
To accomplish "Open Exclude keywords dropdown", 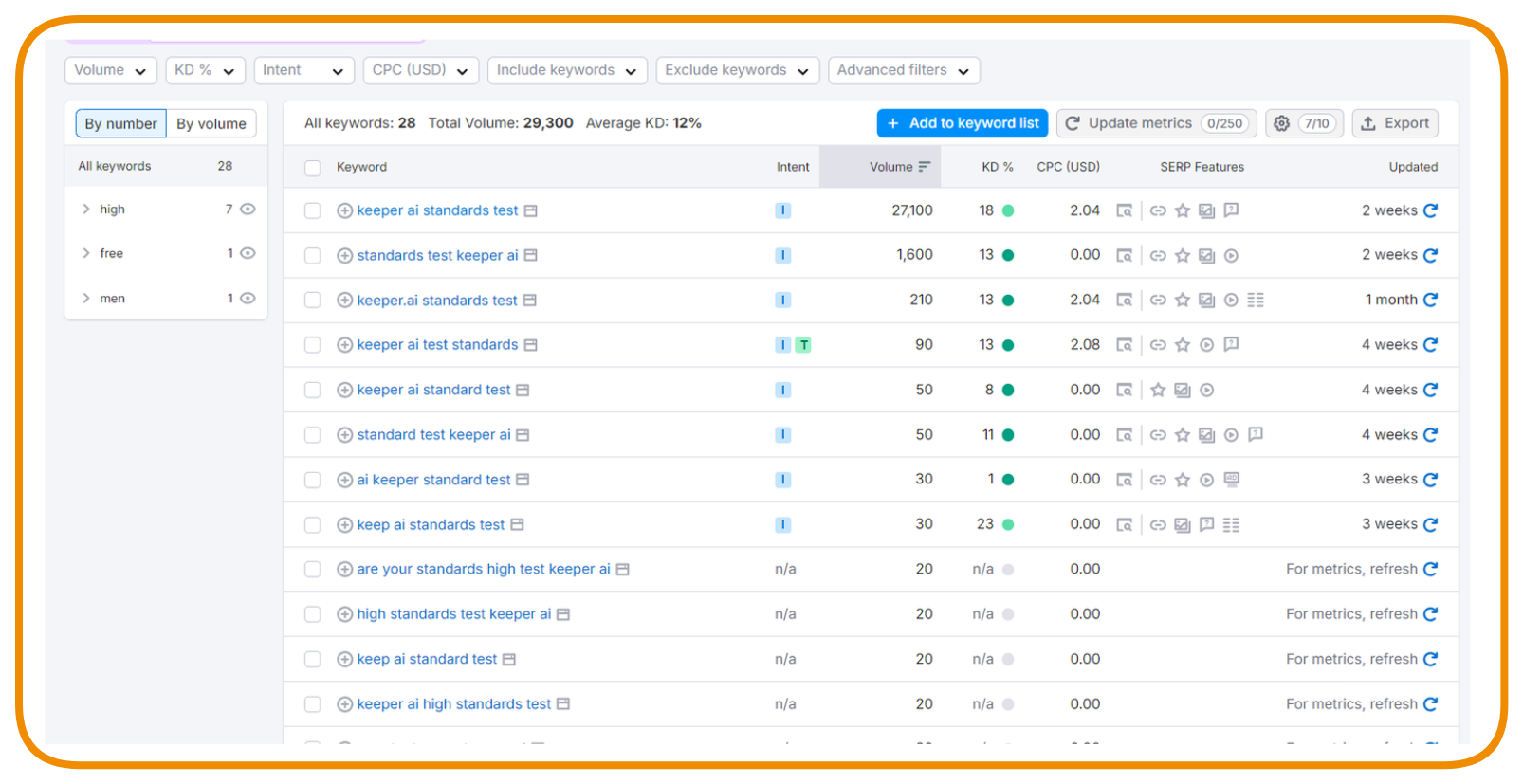I will pos(738,70).
